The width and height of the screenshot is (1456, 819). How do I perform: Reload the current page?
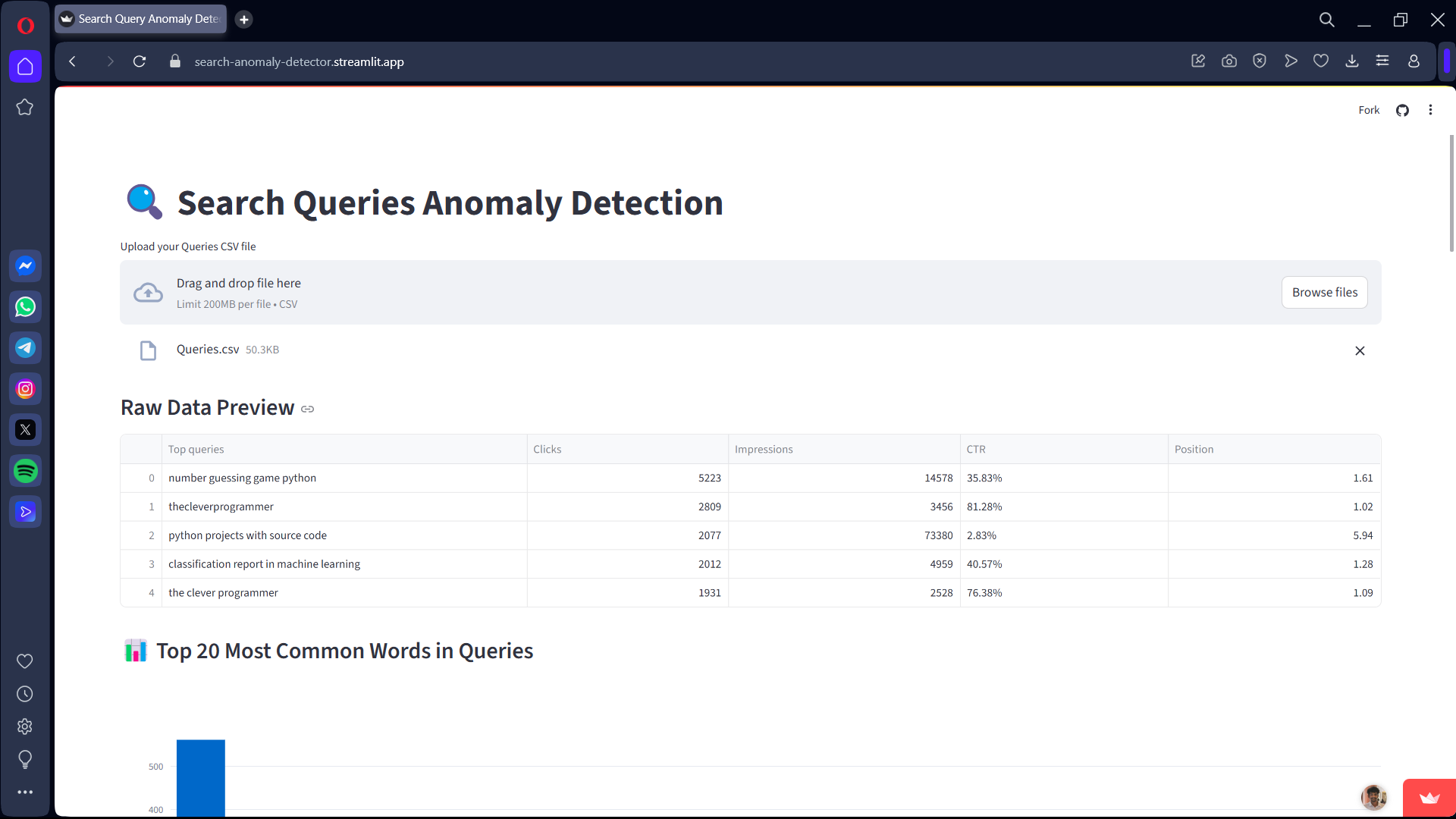pos(140,61)
